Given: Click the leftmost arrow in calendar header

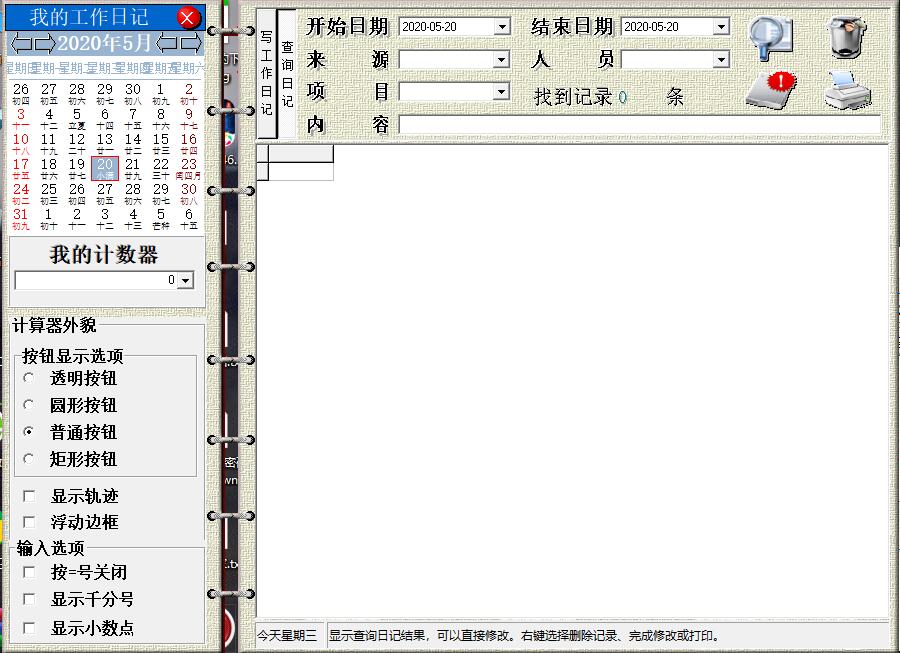Looking at the screenshot, I should point(21,43).
